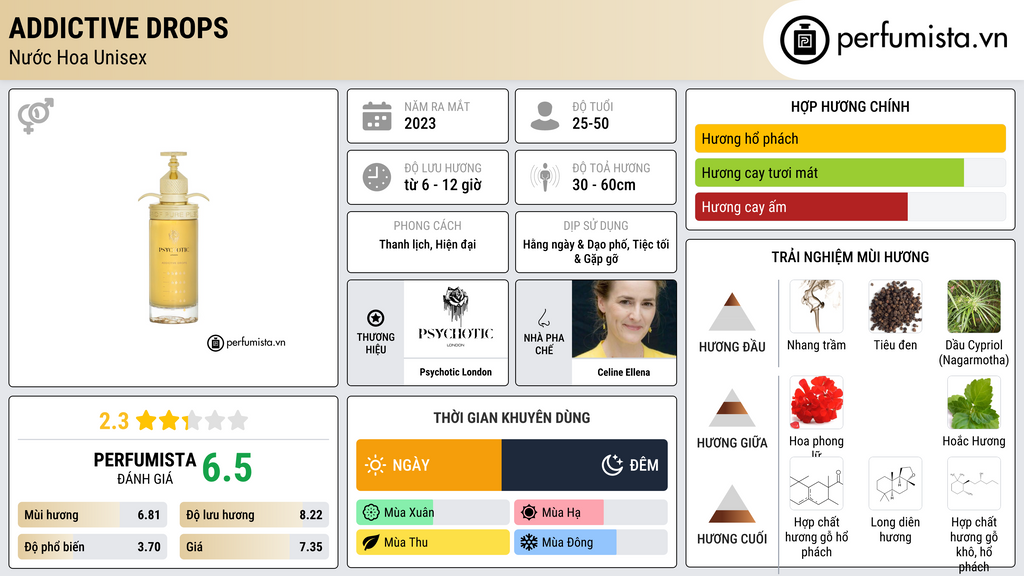Click the Thanh lịch, Hiện đại style text

[x=428, y=244]
